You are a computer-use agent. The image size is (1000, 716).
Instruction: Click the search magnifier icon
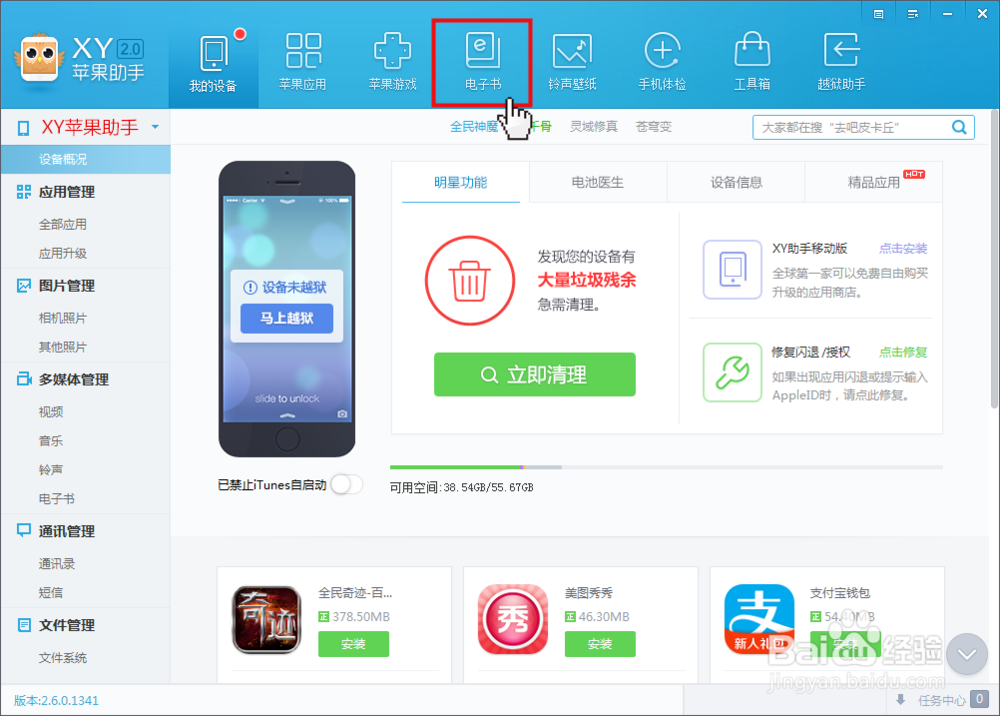[x=959, y=128]
